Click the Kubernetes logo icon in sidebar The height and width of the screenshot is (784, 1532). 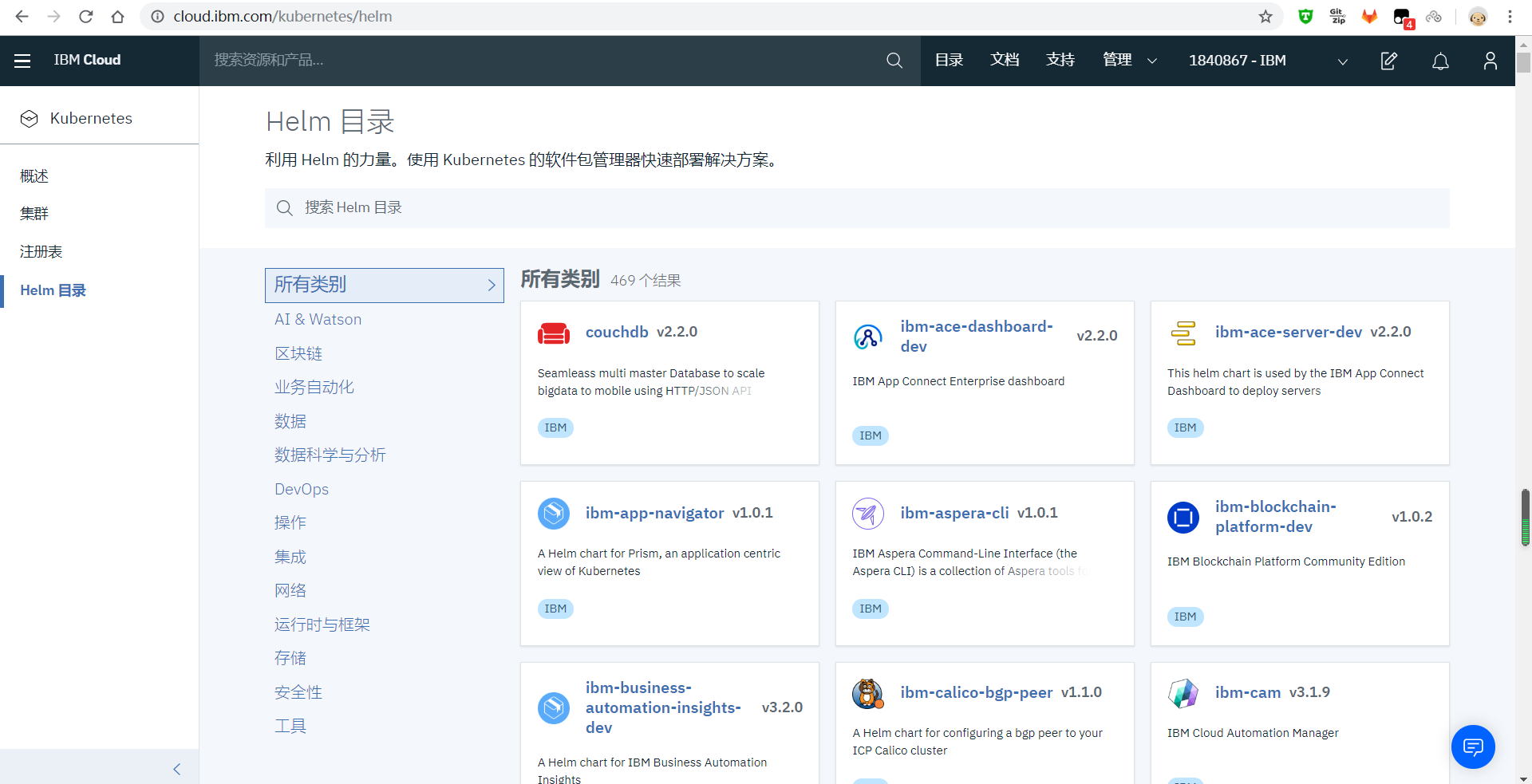(x=30, y=119)
